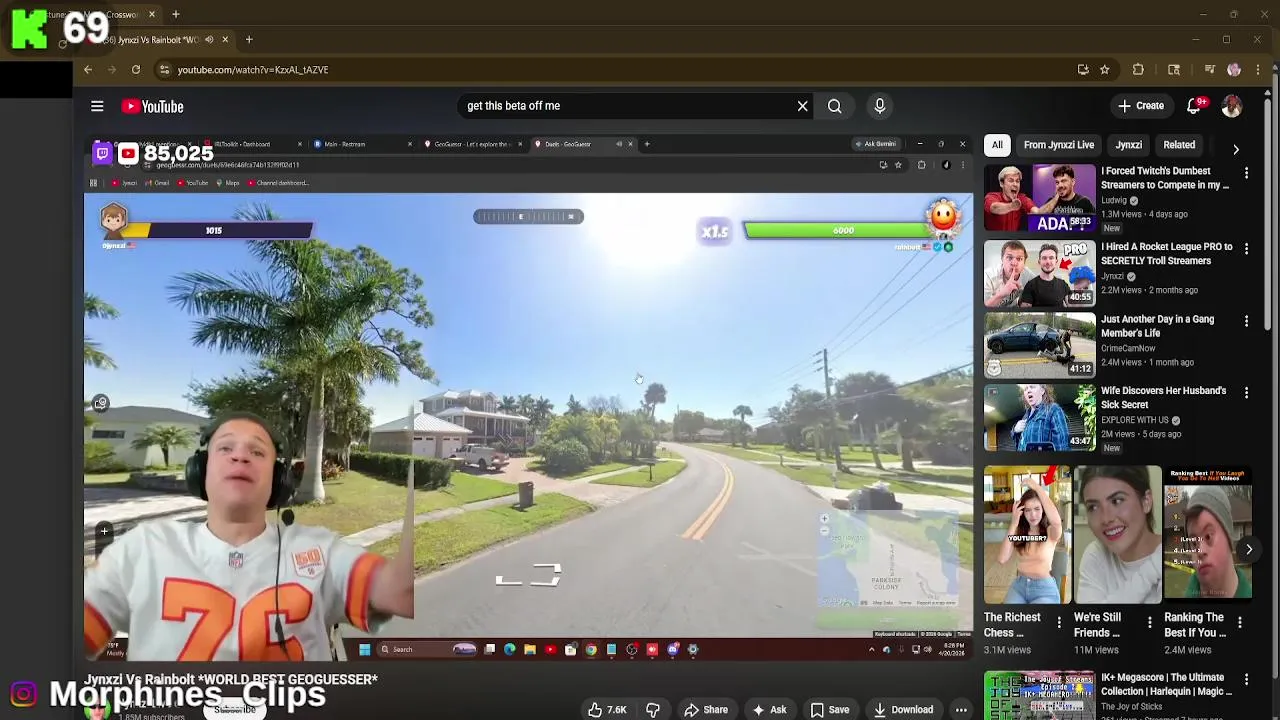The image size is (1280, 720).
Task: Download the video
Action: click(903, 710)
